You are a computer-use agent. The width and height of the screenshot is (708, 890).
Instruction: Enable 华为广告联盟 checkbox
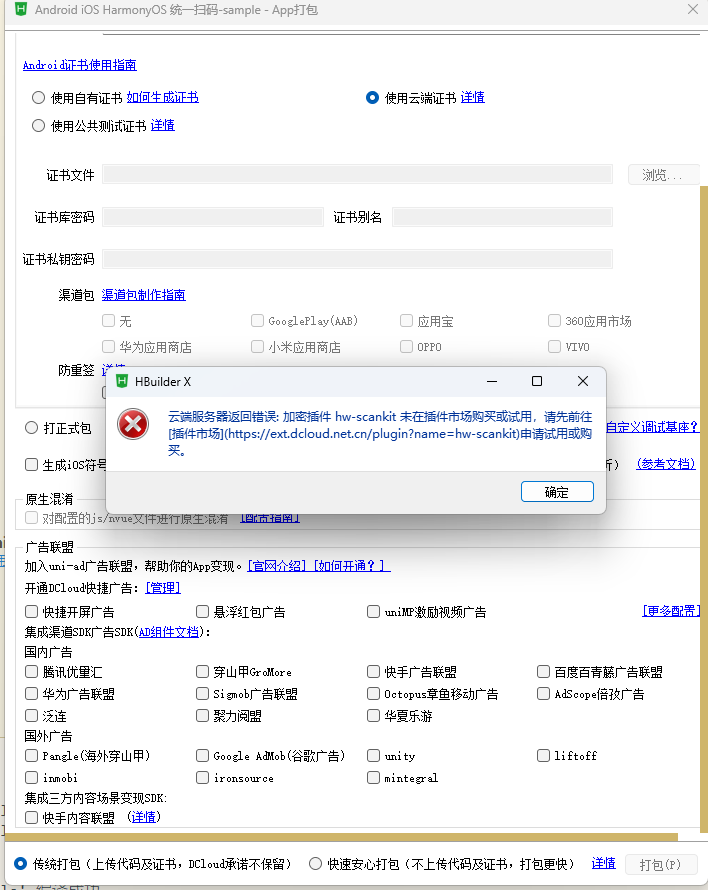32,693
